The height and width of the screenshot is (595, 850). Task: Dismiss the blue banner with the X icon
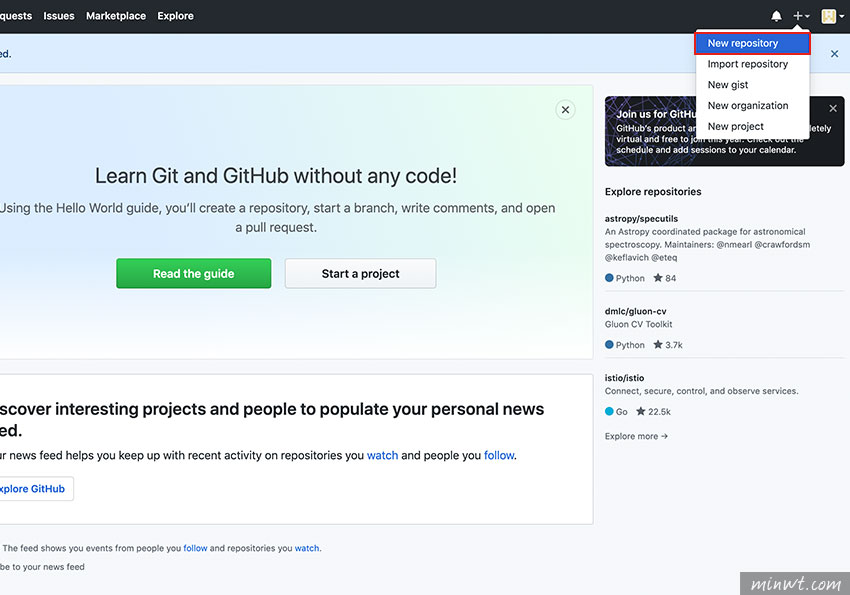tap(834, 54)
